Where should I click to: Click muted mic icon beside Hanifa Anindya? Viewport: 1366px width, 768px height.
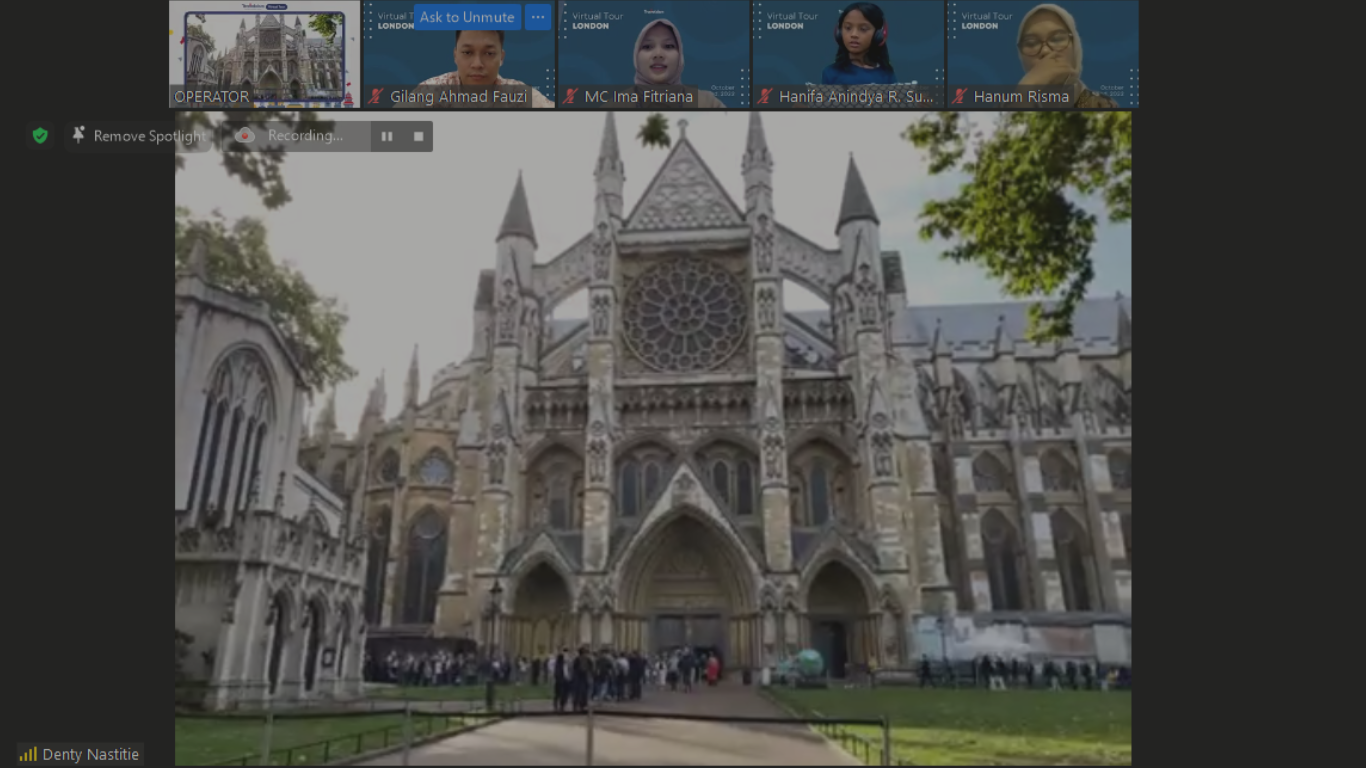click(x=765, y=97)
